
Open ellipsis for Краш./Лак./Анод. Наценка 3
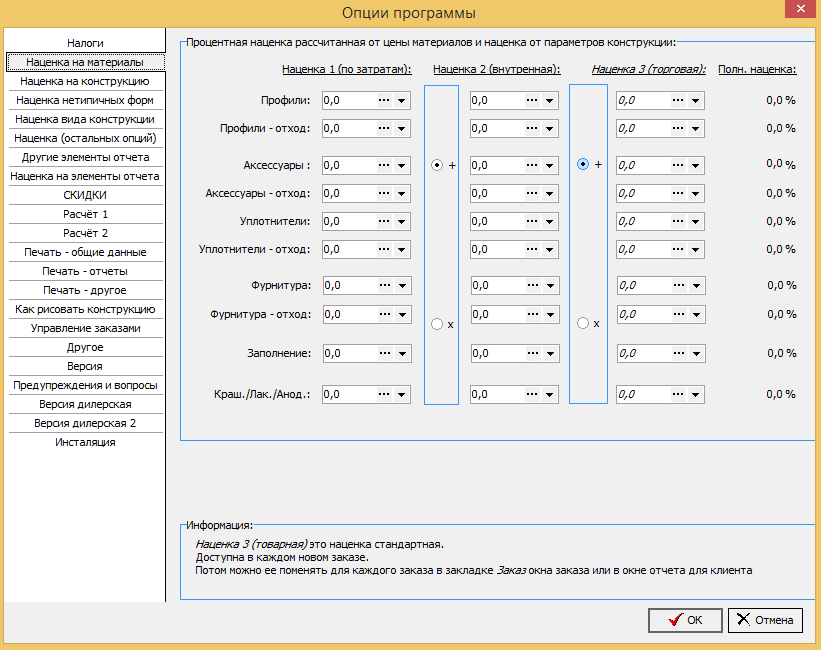point(678,394)
